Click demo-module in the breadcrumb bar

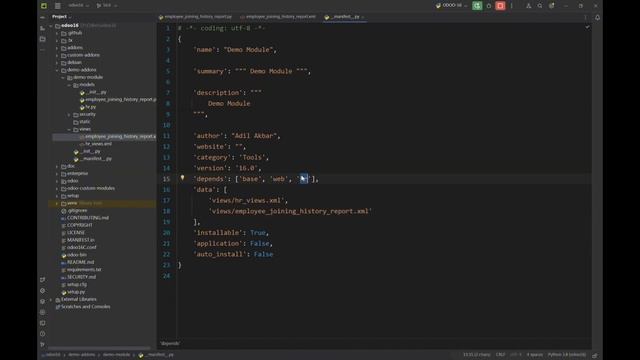116,355
